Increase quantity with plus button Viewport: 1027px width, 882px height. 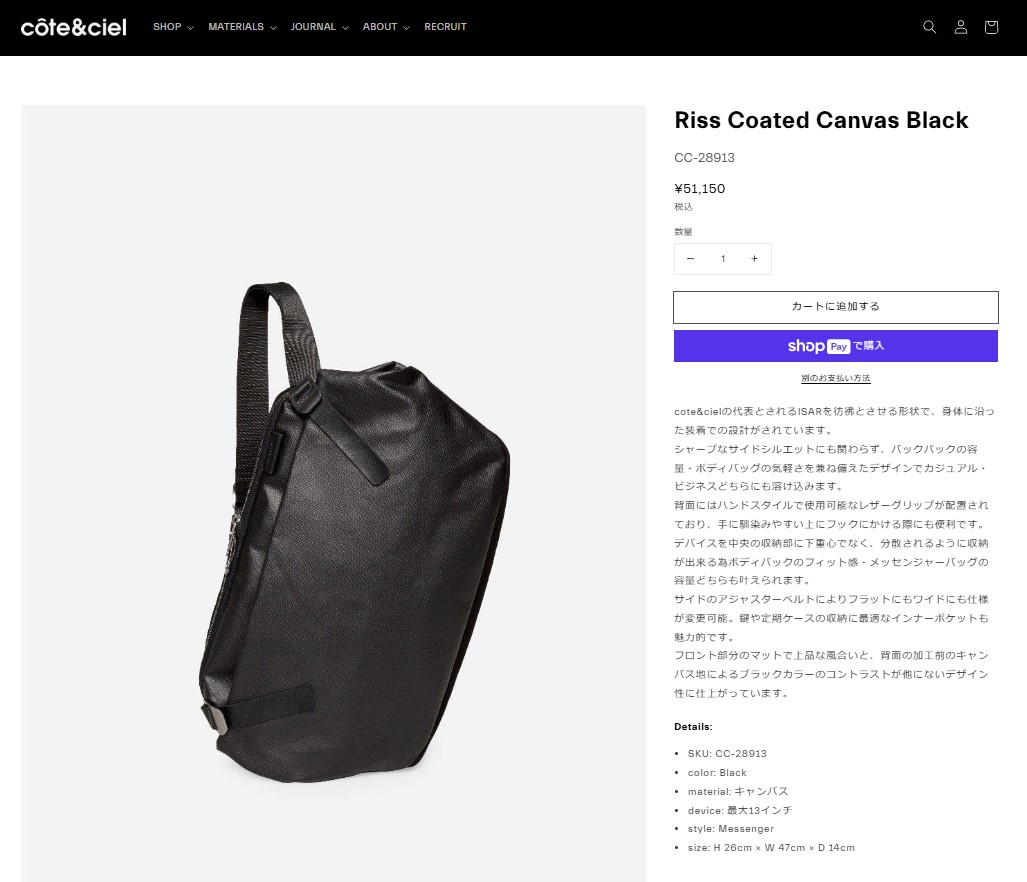point(755,259)
